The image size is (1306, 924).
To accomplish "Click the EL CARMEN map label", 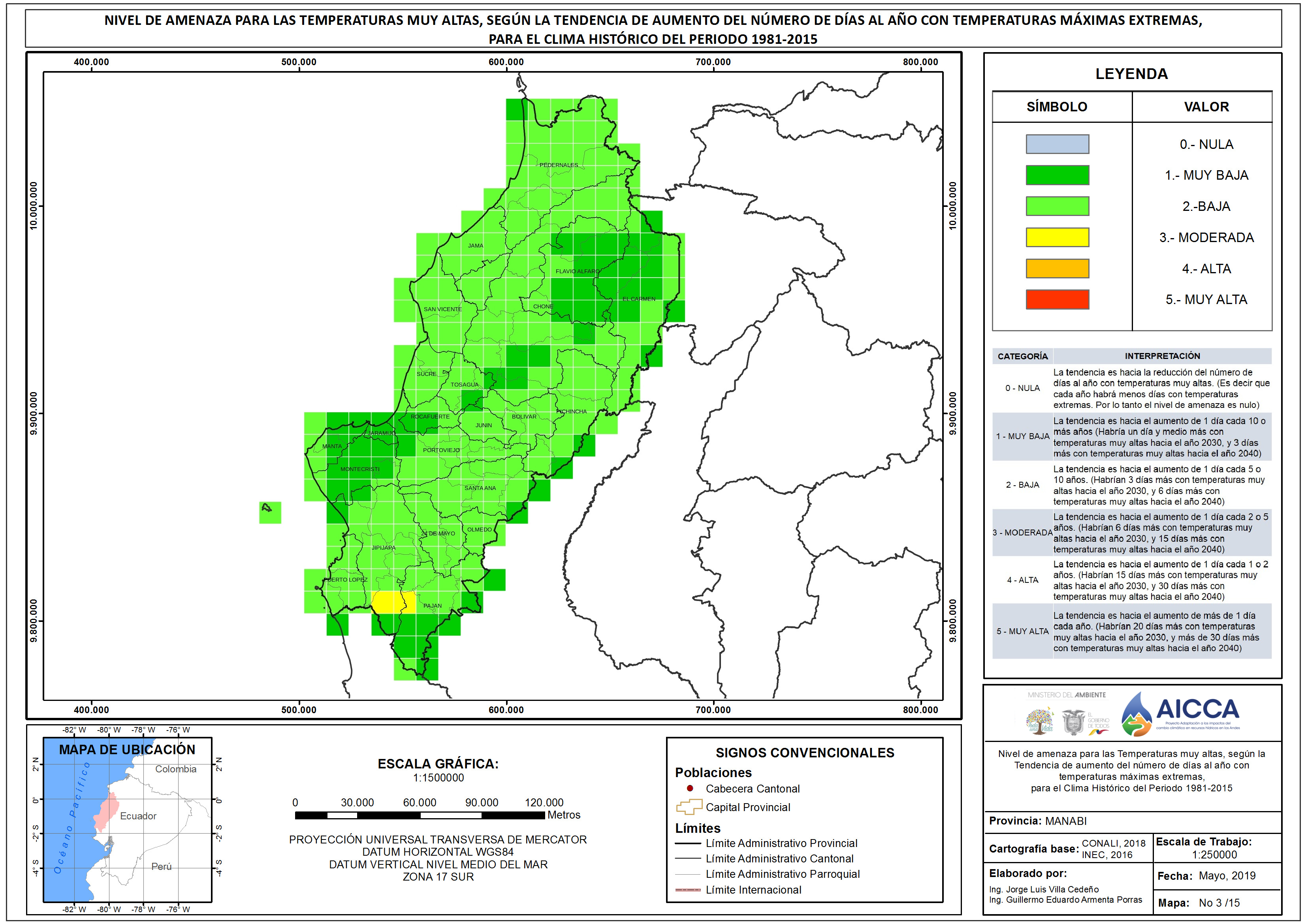I will [x=638, y=299].
